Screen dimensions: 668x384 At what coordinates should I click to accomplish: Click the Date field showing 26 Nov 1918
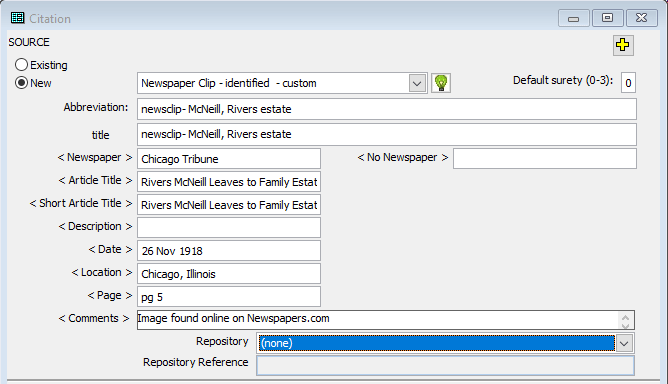[x=229, y=251]
